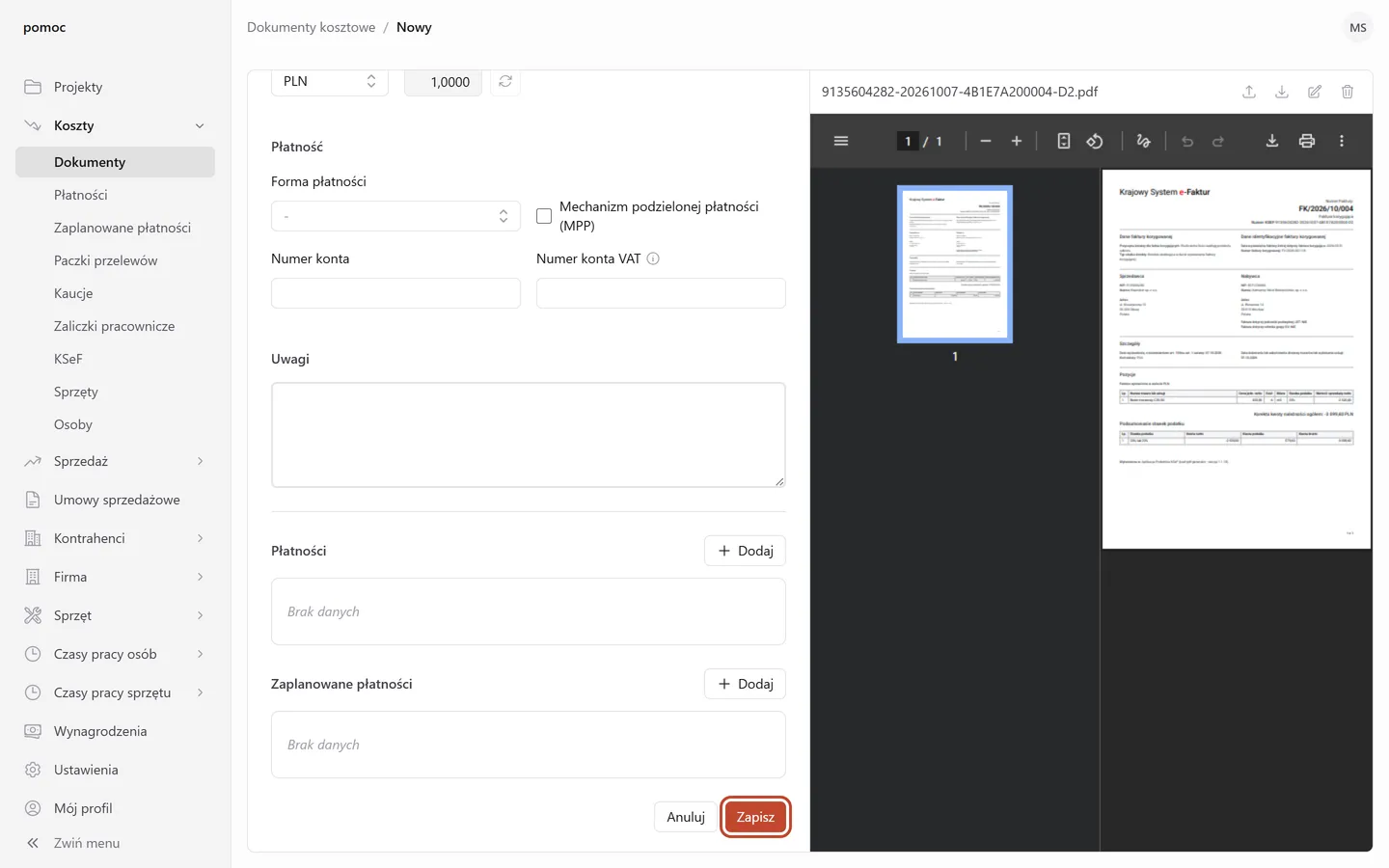Open the PLN currency dropdown
Screen dimensions: 1389x868
click(x=330, y=82)
